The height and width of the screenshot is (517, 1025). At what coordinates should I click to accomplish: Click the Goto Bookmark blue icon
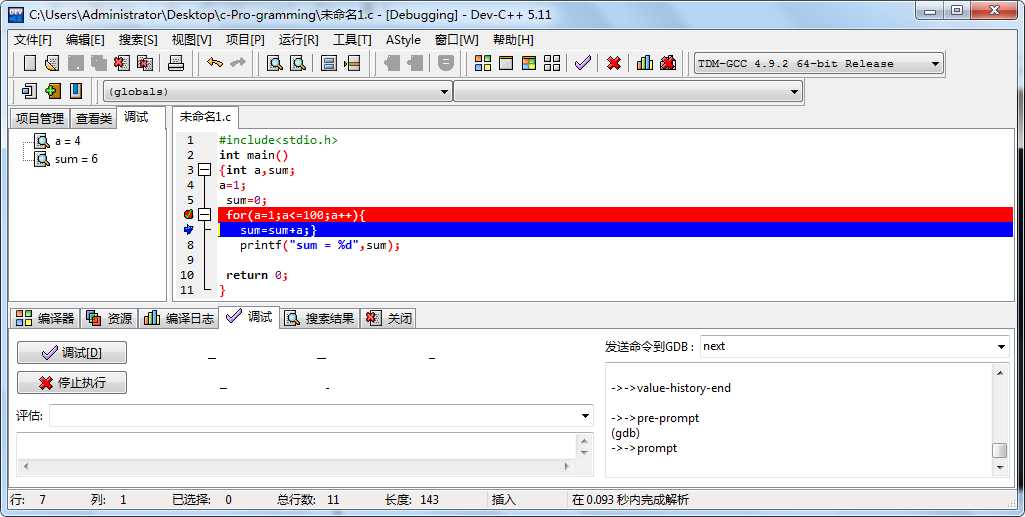pos(76,90)
